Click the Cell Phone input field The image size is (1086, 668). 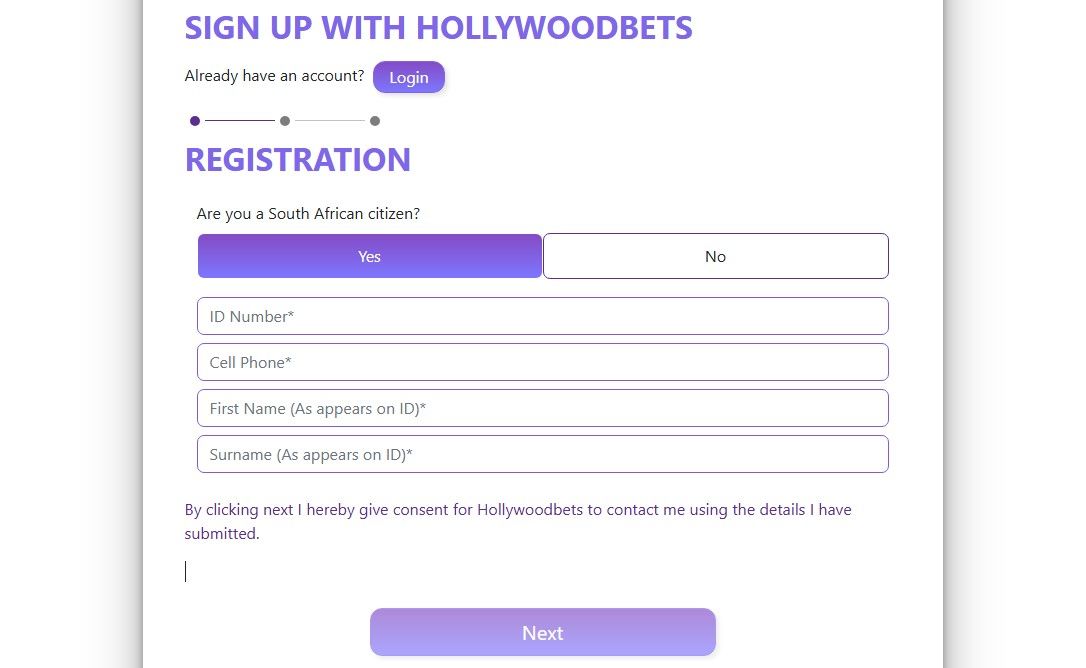point(543,362)
